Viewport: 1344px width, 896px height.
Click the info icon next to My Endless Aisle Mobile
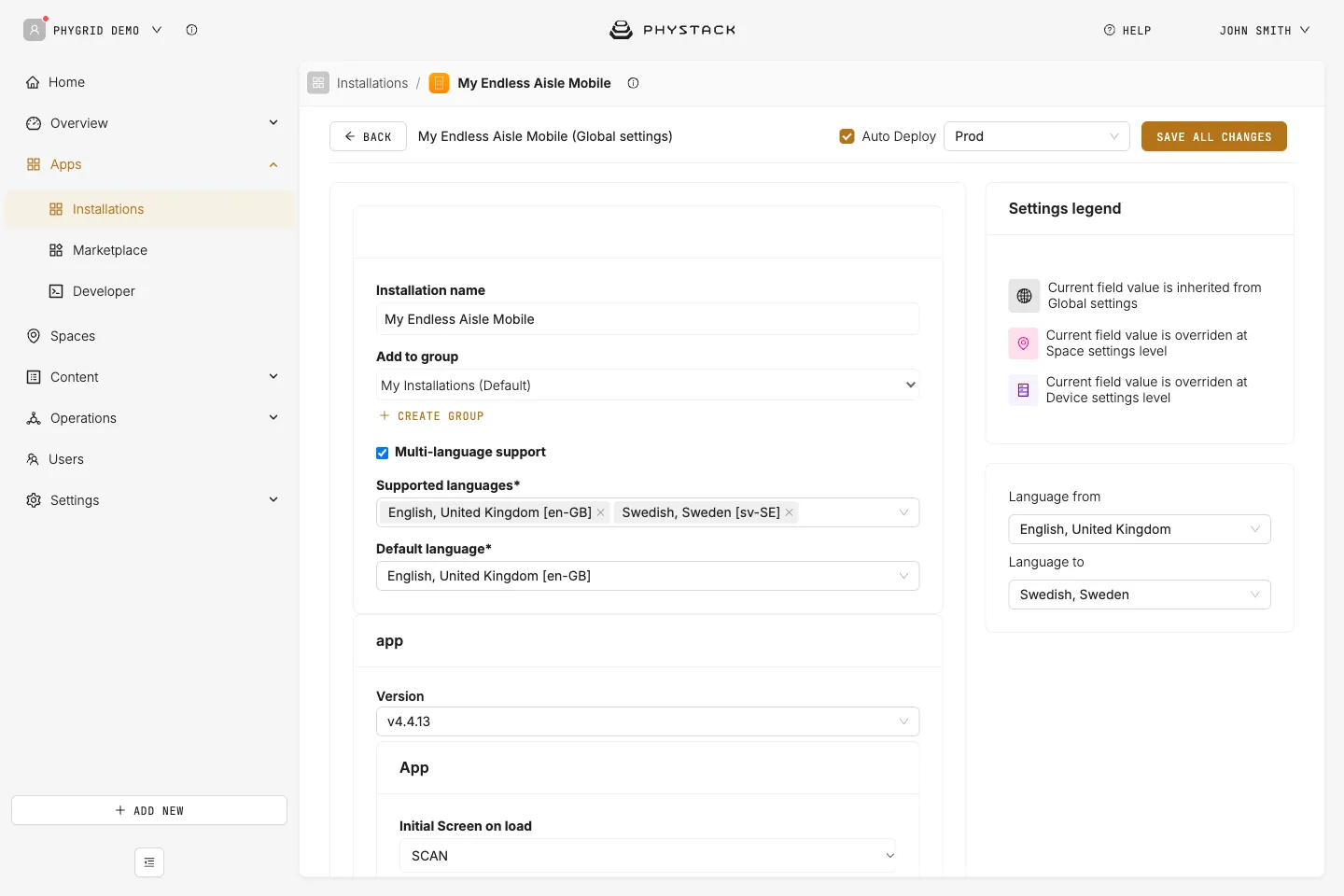tap(633, 83)
